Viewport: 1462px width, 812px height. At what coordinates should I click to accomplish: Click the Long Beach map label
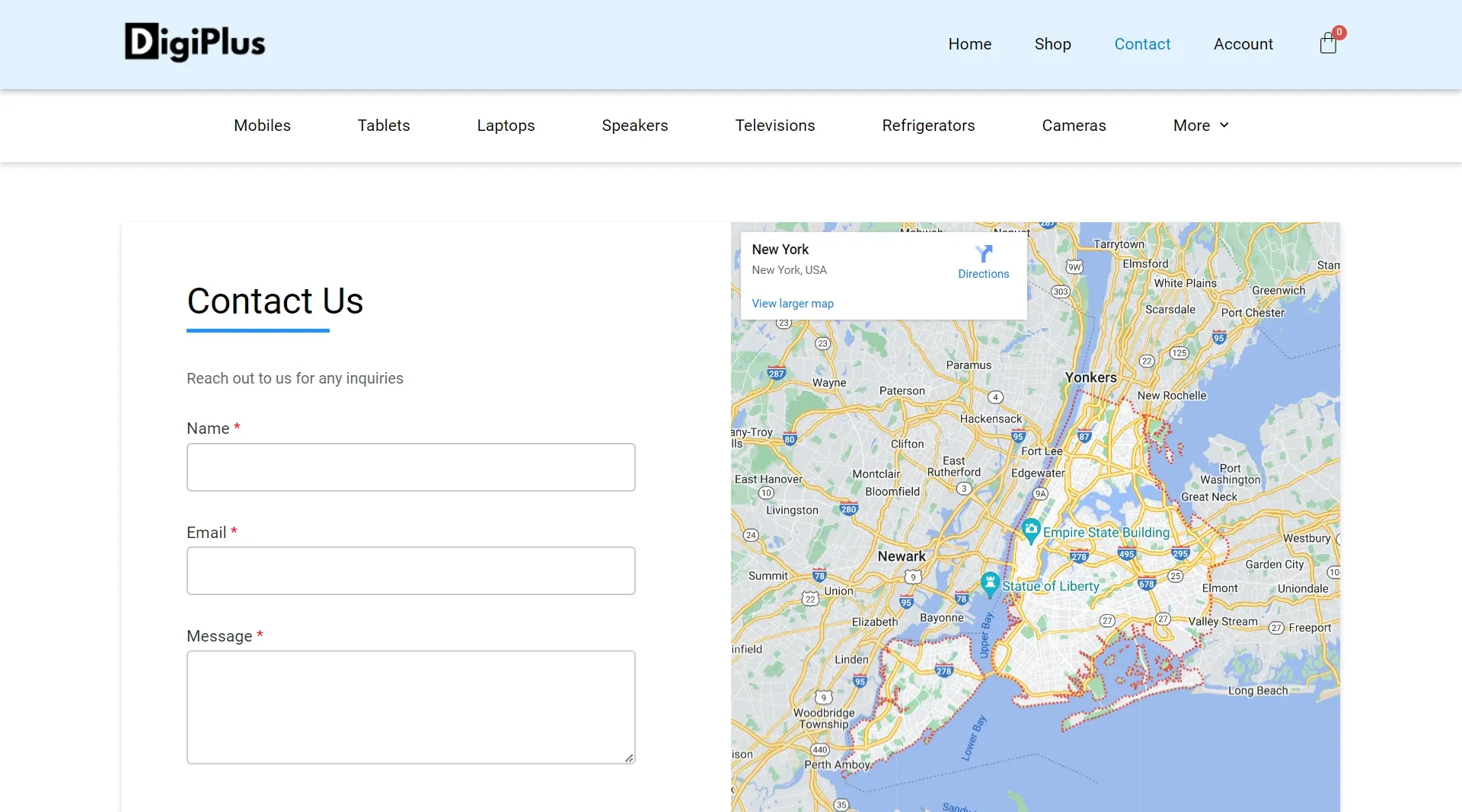click(1258, 691)
